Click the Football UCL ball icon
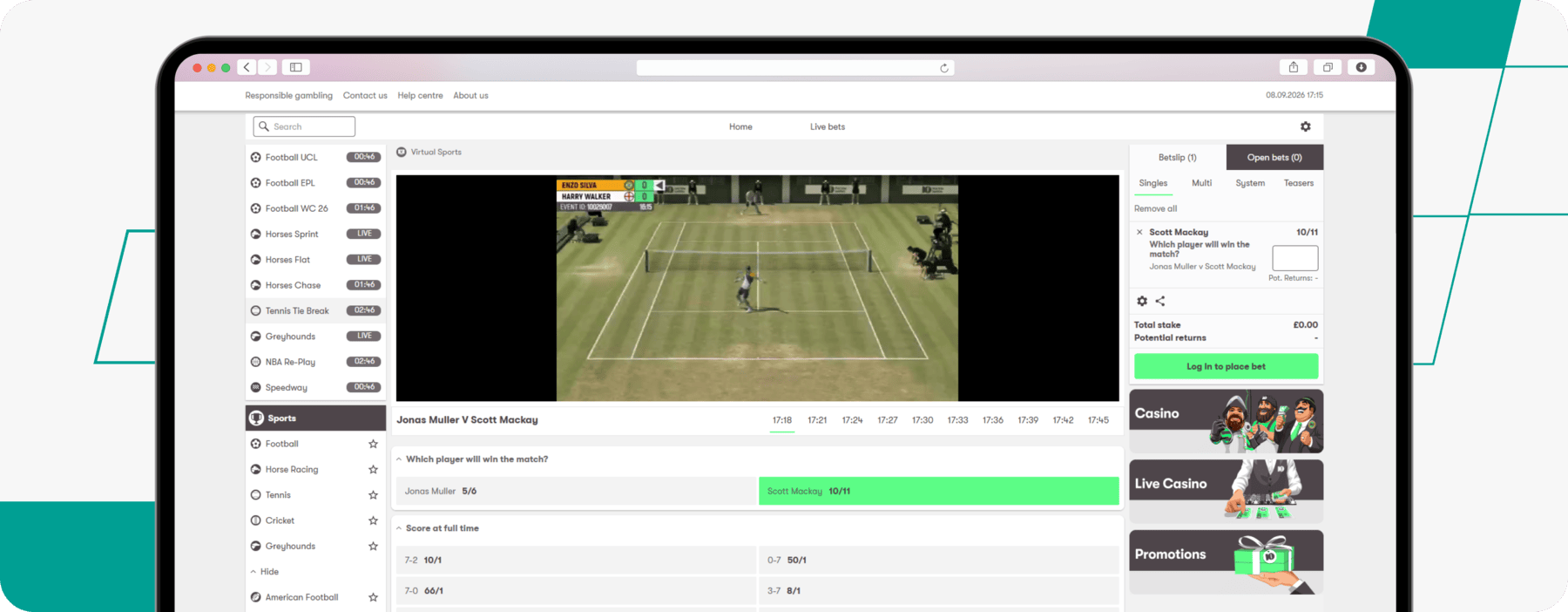The image size is (1568, 612). (256, 158)
